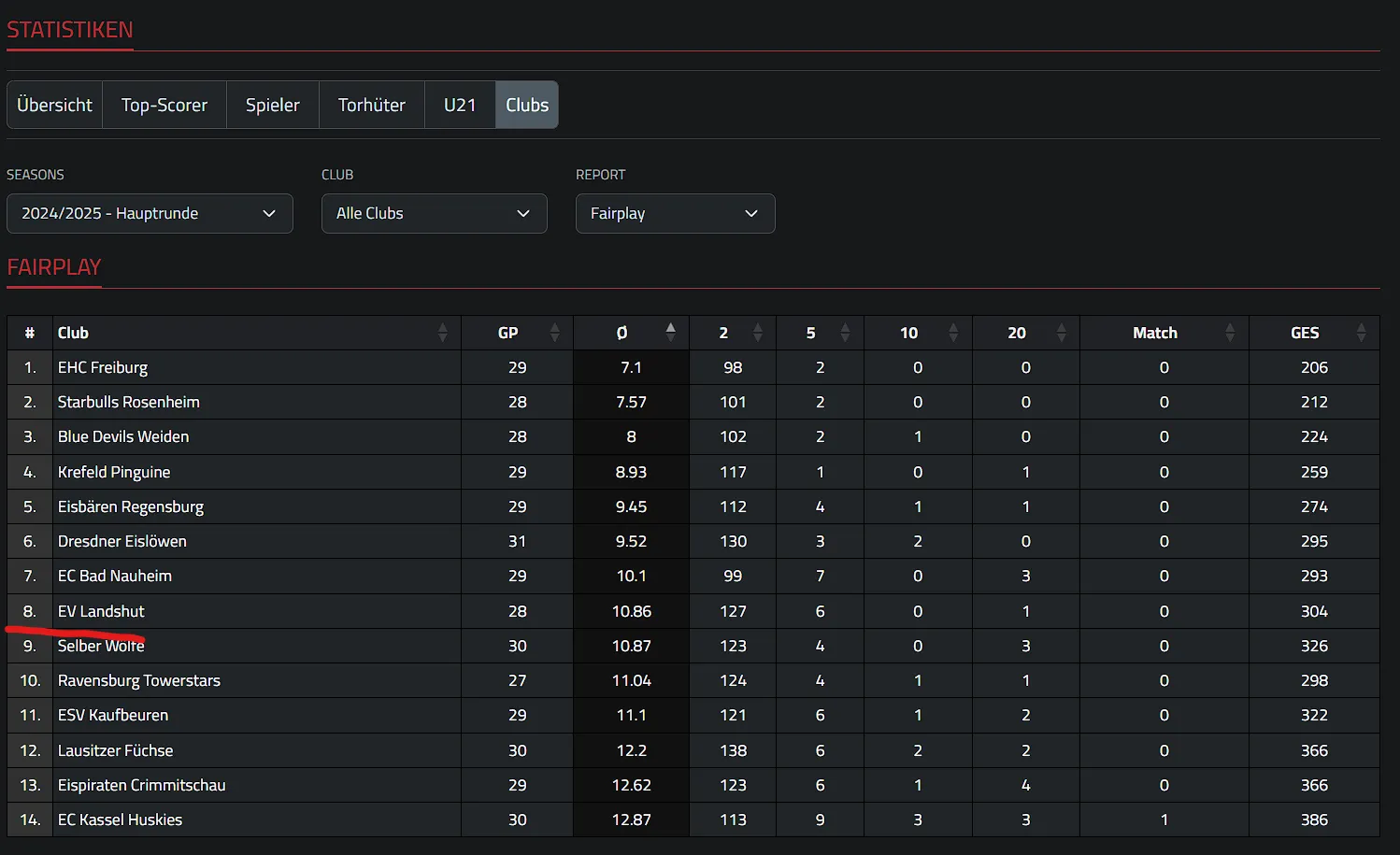Click EC Bad Nauheim in the table
Screen dimensions: 1400x855
click(115, 576)
